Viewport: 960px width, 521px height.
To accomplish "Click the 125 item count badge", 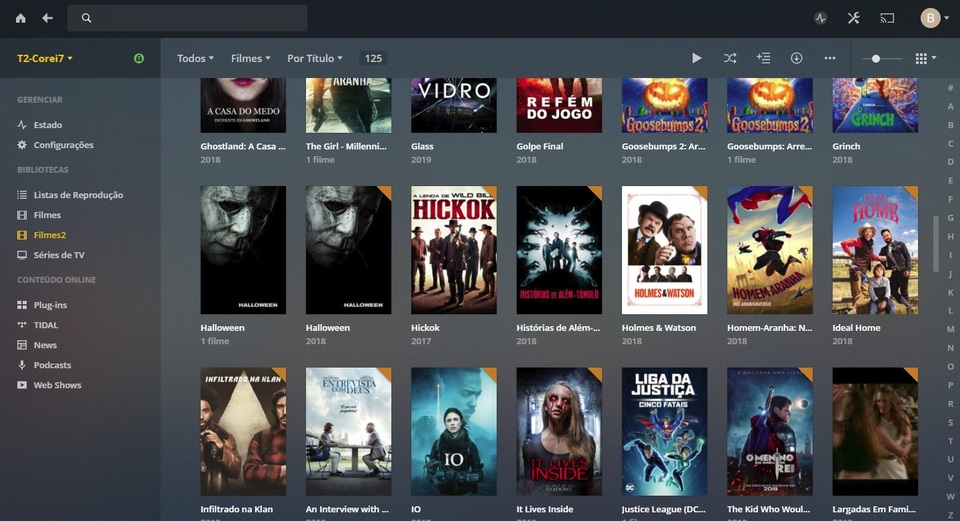I will pos(373,58).
